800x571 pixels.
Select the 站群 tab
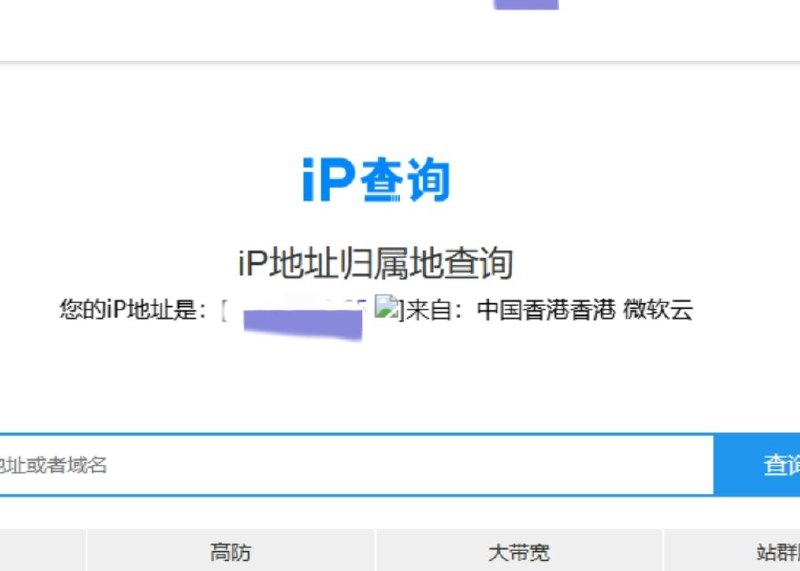(x=775, y=551)
